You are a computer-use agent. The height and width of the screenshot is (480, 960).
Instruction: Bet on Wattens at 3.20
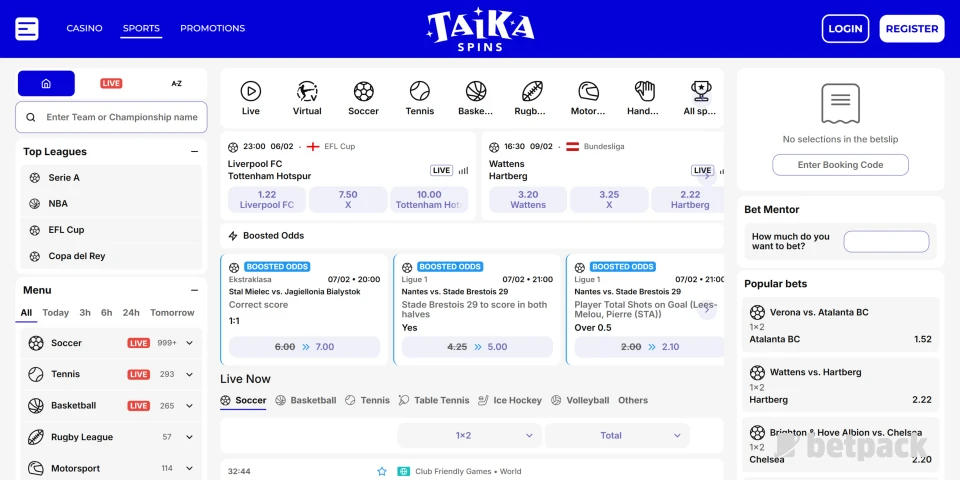pyautogui.click(x=528, y=200)
